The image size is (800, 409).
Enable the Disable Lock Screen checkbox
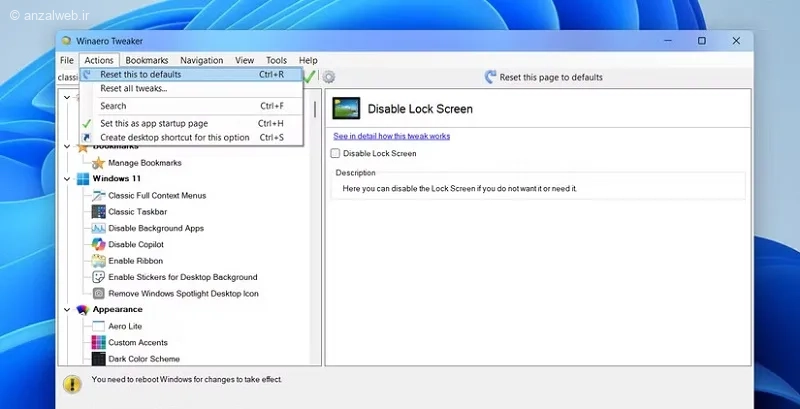(335, 153)
